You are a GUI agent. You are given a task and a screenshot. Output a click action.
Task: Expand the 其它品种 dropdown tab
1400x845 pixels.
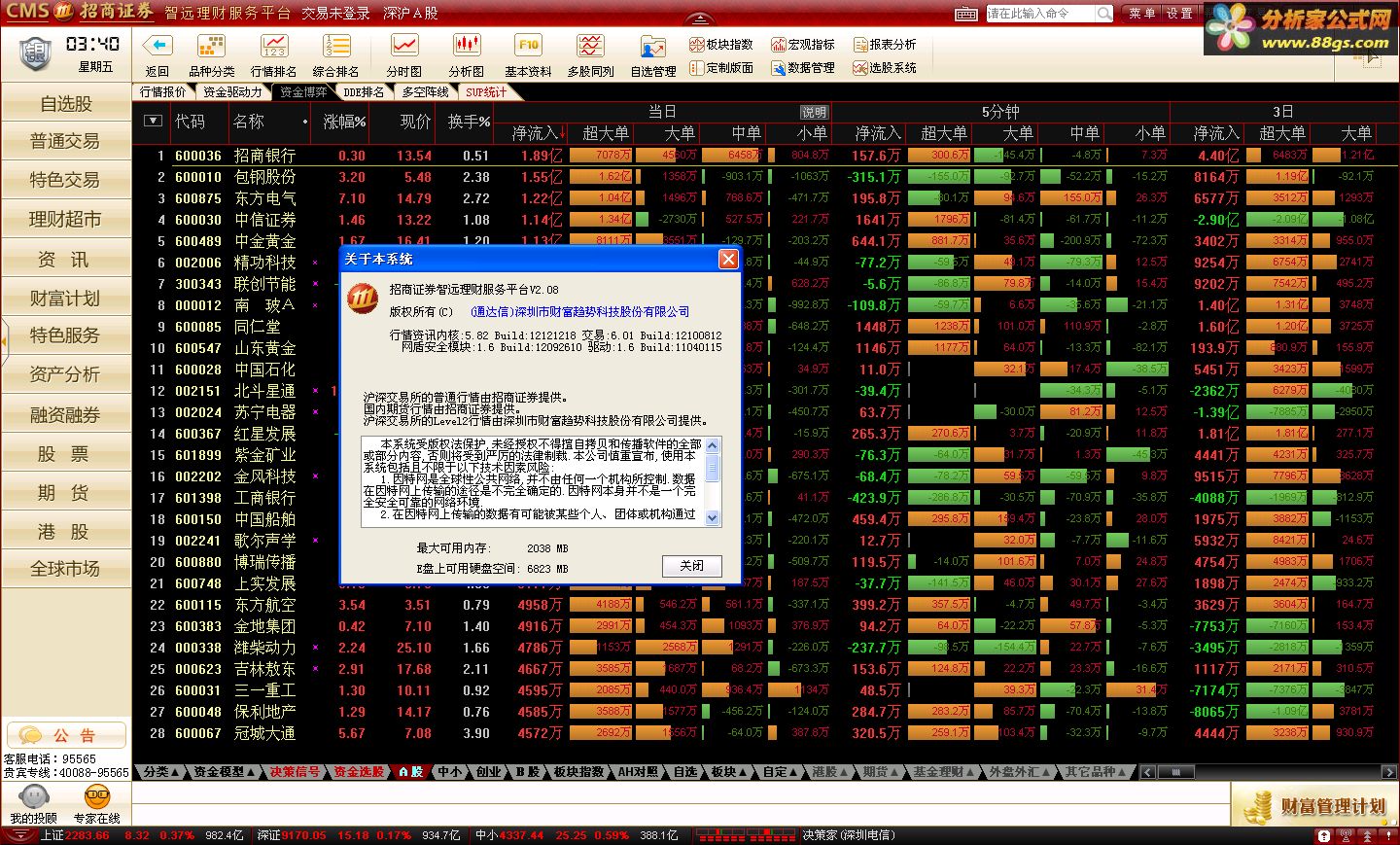[x=1096, y=772]
